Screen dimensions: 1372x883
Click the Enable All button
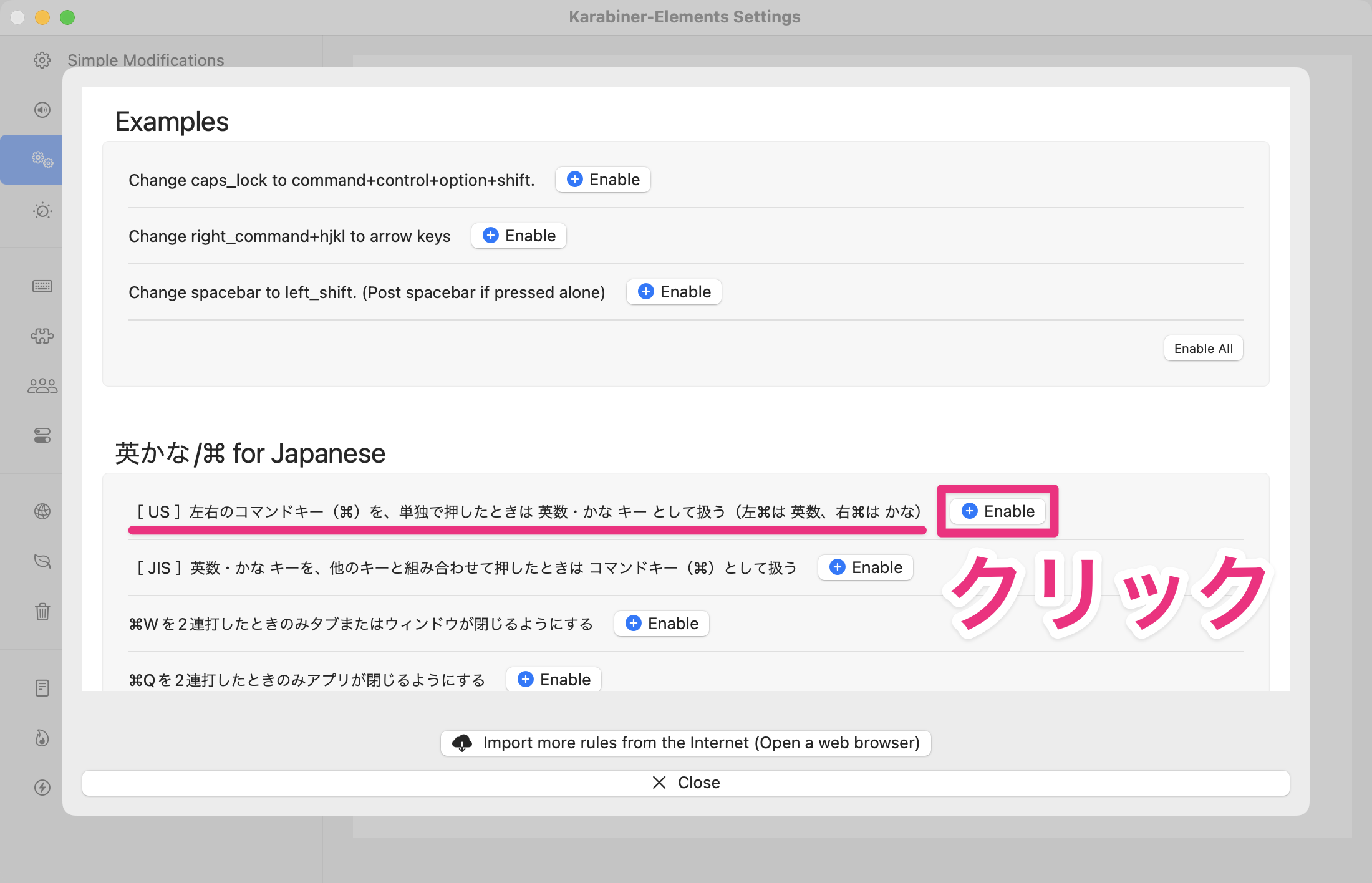1203,348
